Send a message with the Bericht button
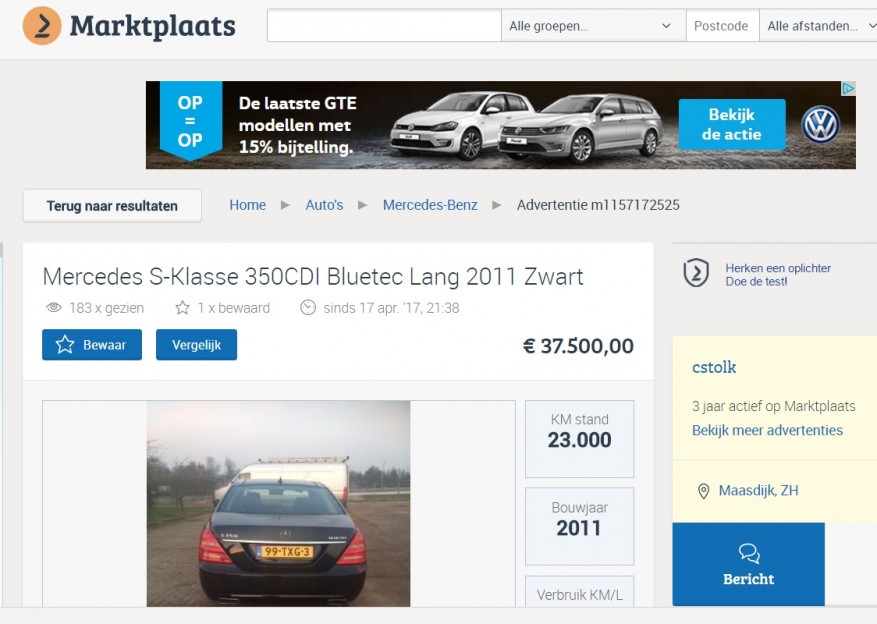The height and width of the screenshot is (624, 877). 748,564
